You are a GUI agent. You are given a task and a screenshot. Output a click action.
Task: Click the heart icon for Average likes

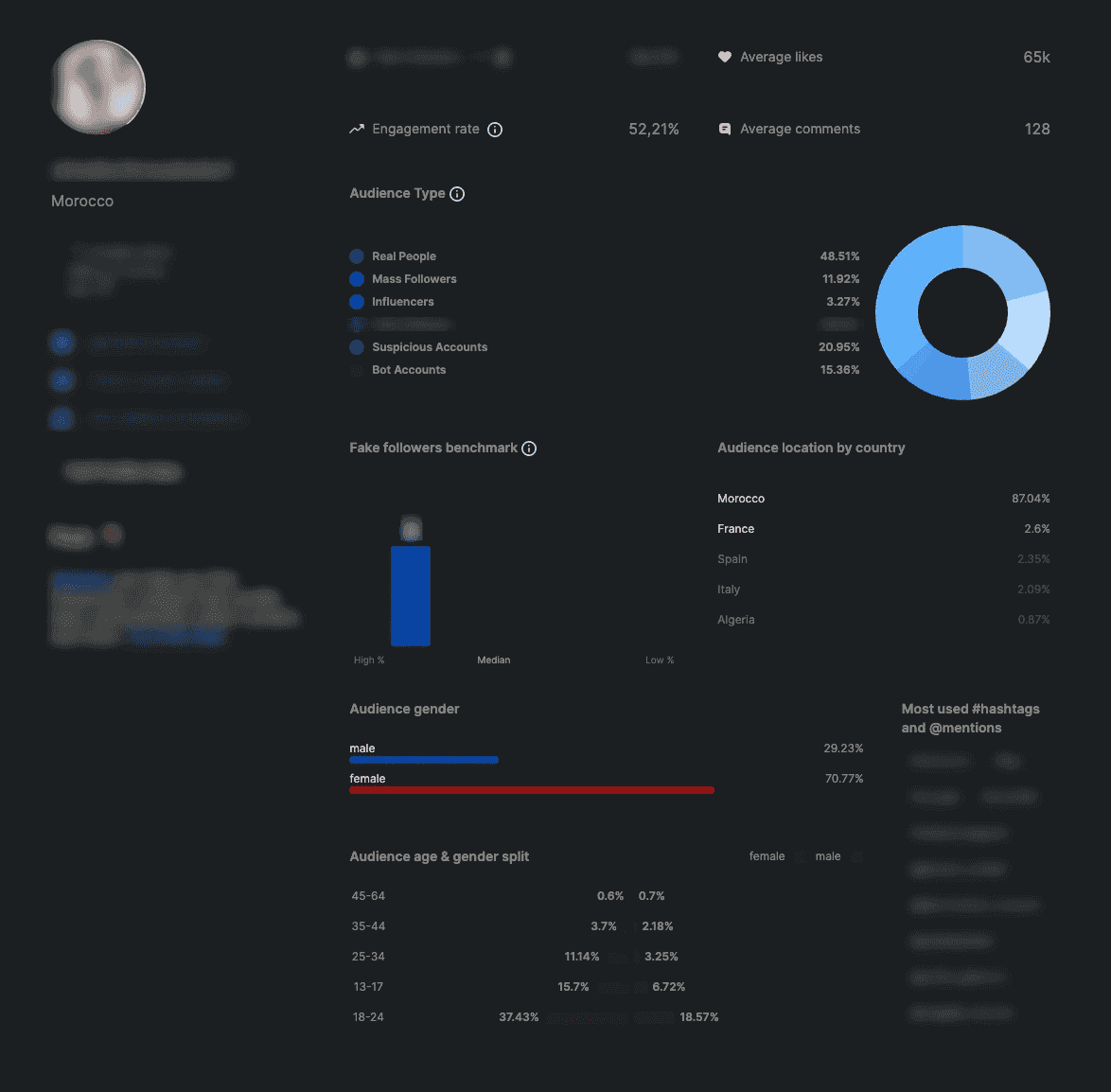725,57
